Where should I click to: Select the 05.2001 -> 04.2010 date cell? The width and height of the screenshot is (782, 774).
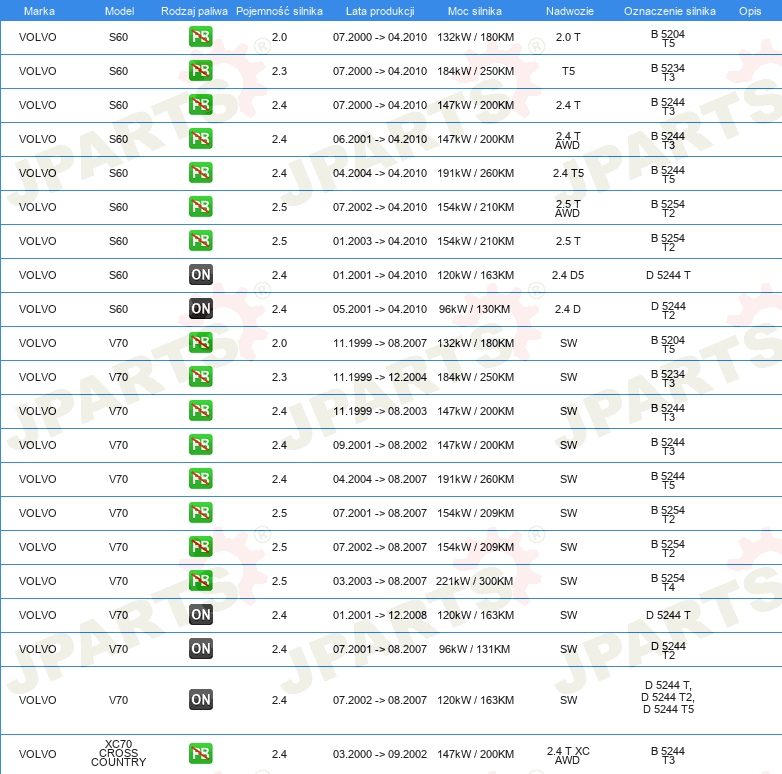380,309
